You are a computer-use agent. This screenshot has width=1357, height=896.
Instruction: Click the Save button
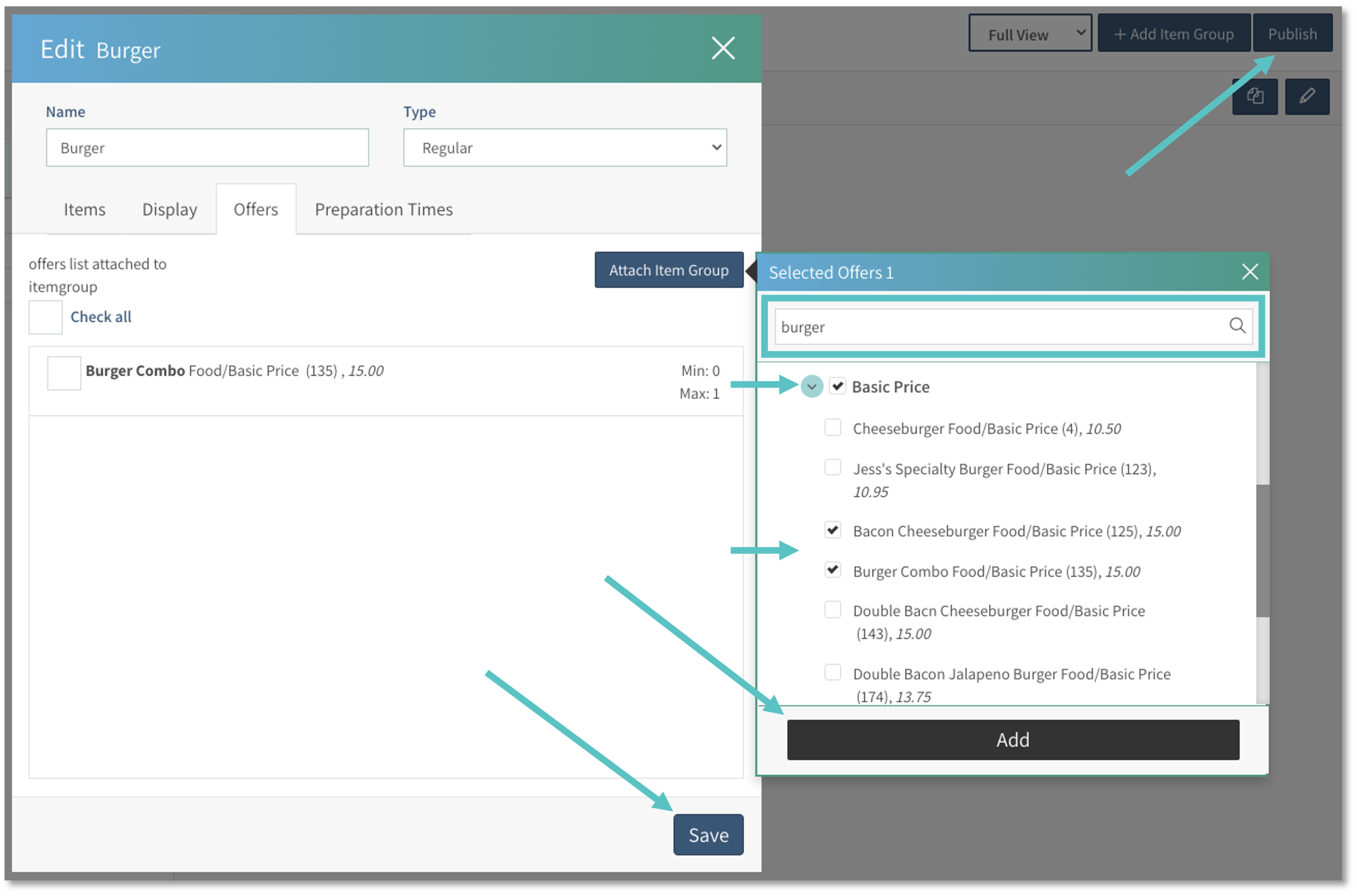click(x=708, y=835)
